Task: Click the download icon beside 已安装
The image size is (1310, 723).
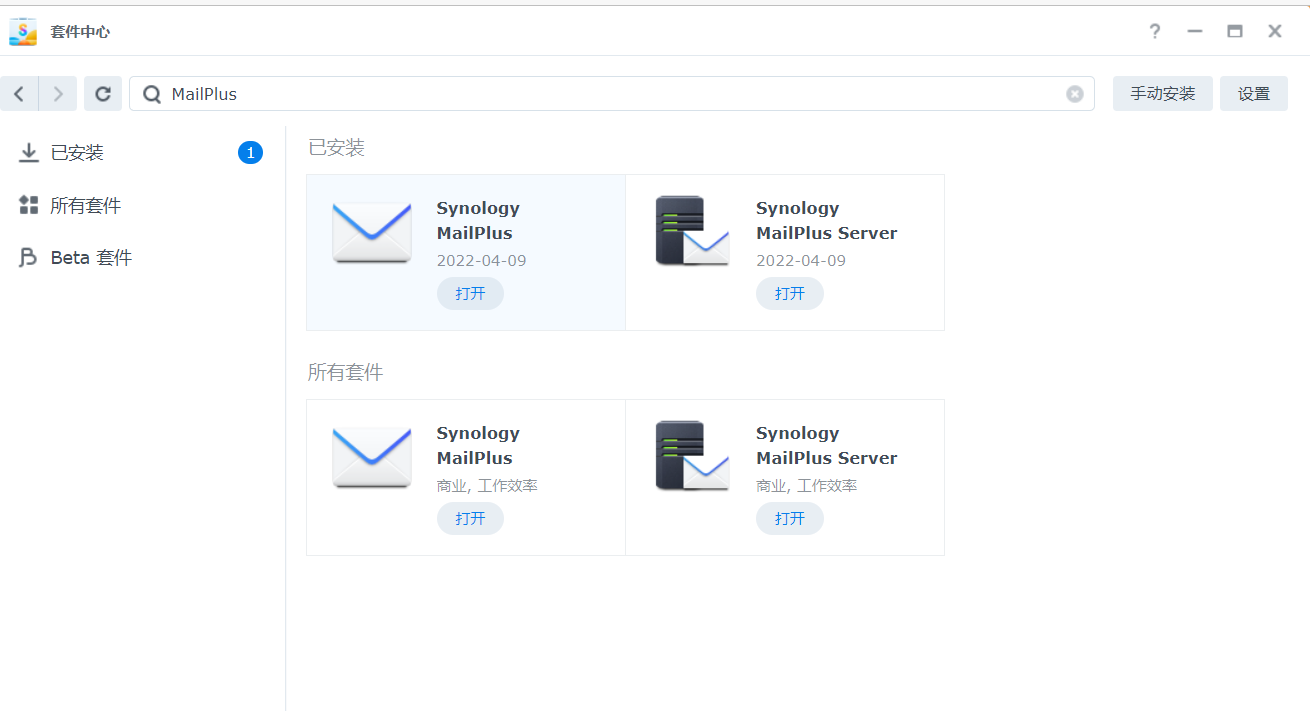Action: [x=29, y=153]
